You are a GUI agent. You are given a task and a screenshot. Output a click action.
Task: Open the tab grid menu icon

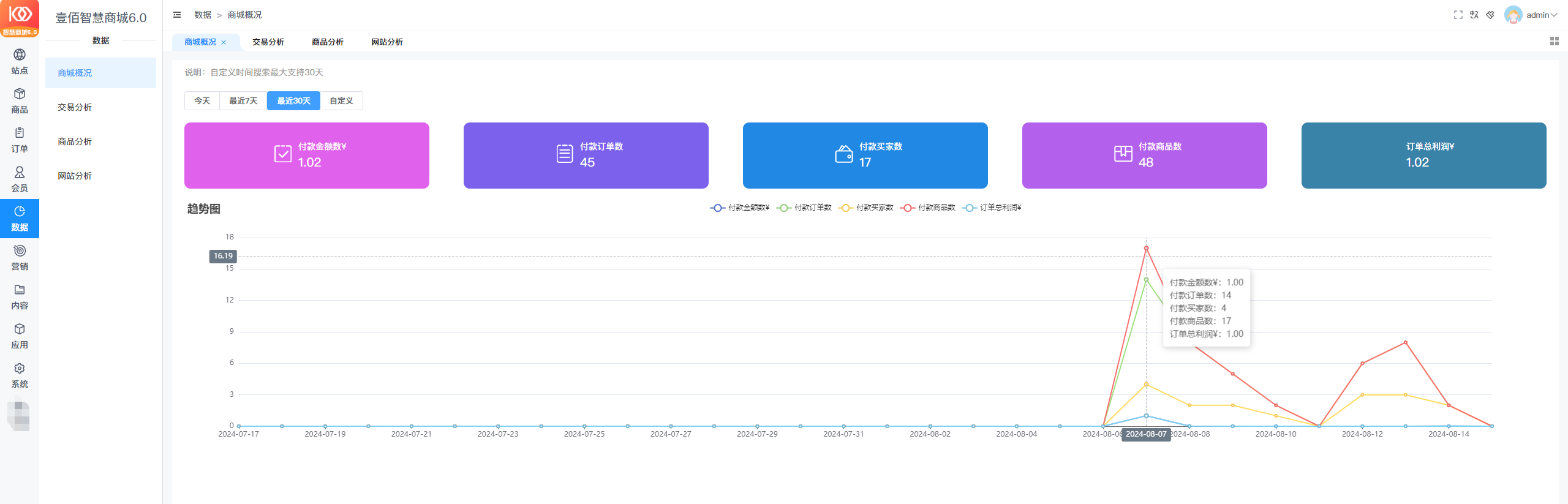1554,41
